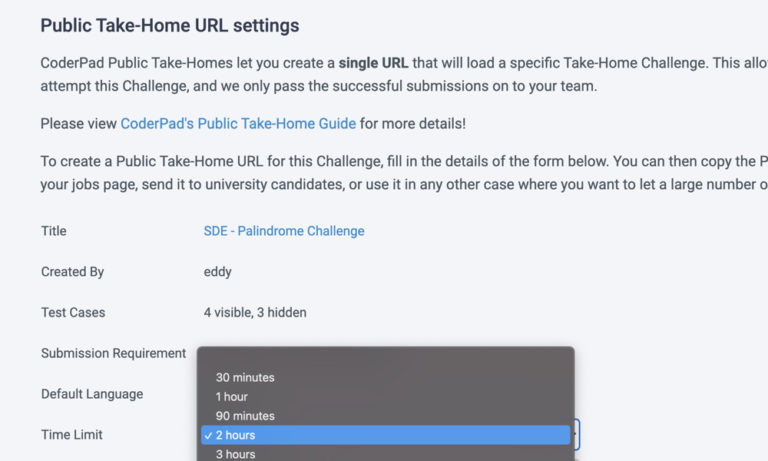Open CoderPad's Public Take-Home Guide link
The width and height of the screenshot is (768, 461).
pos(238,124)
